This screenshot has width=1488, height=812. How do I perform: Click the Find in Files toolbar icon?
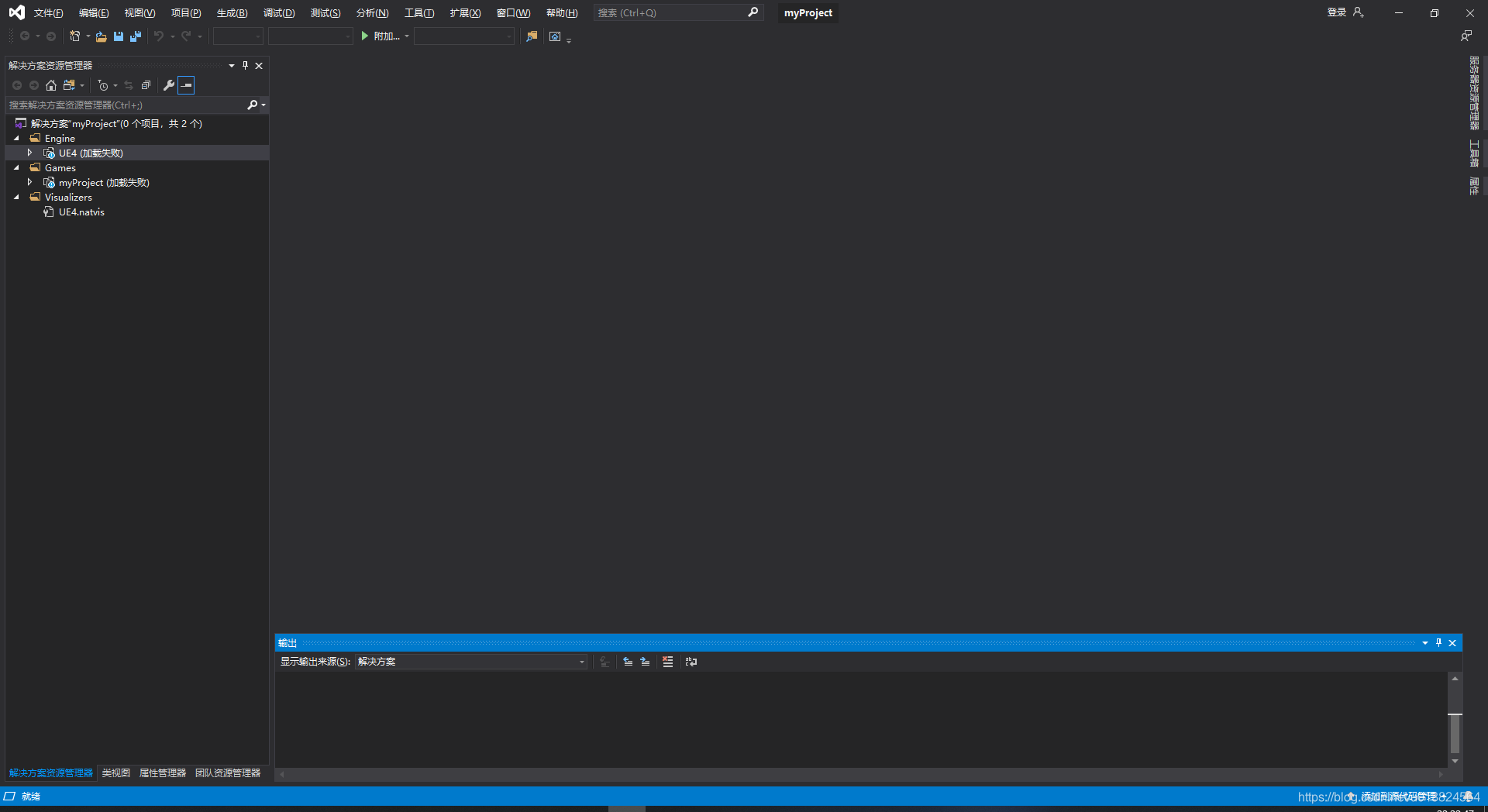tap(532, 36)
